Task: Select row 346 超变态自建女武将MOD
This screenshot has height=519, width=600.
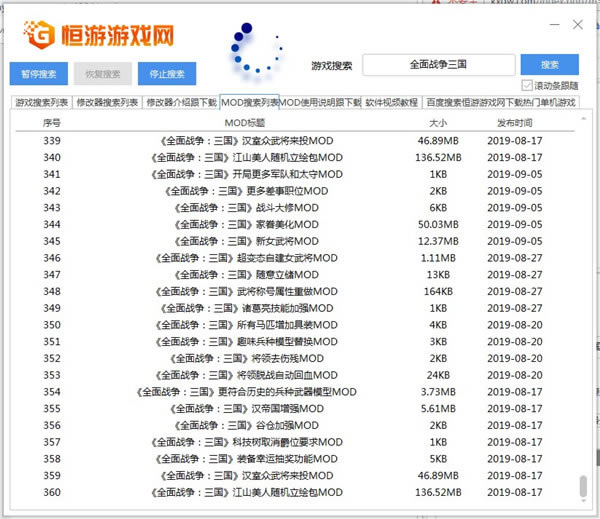Action: click(295, 258)
